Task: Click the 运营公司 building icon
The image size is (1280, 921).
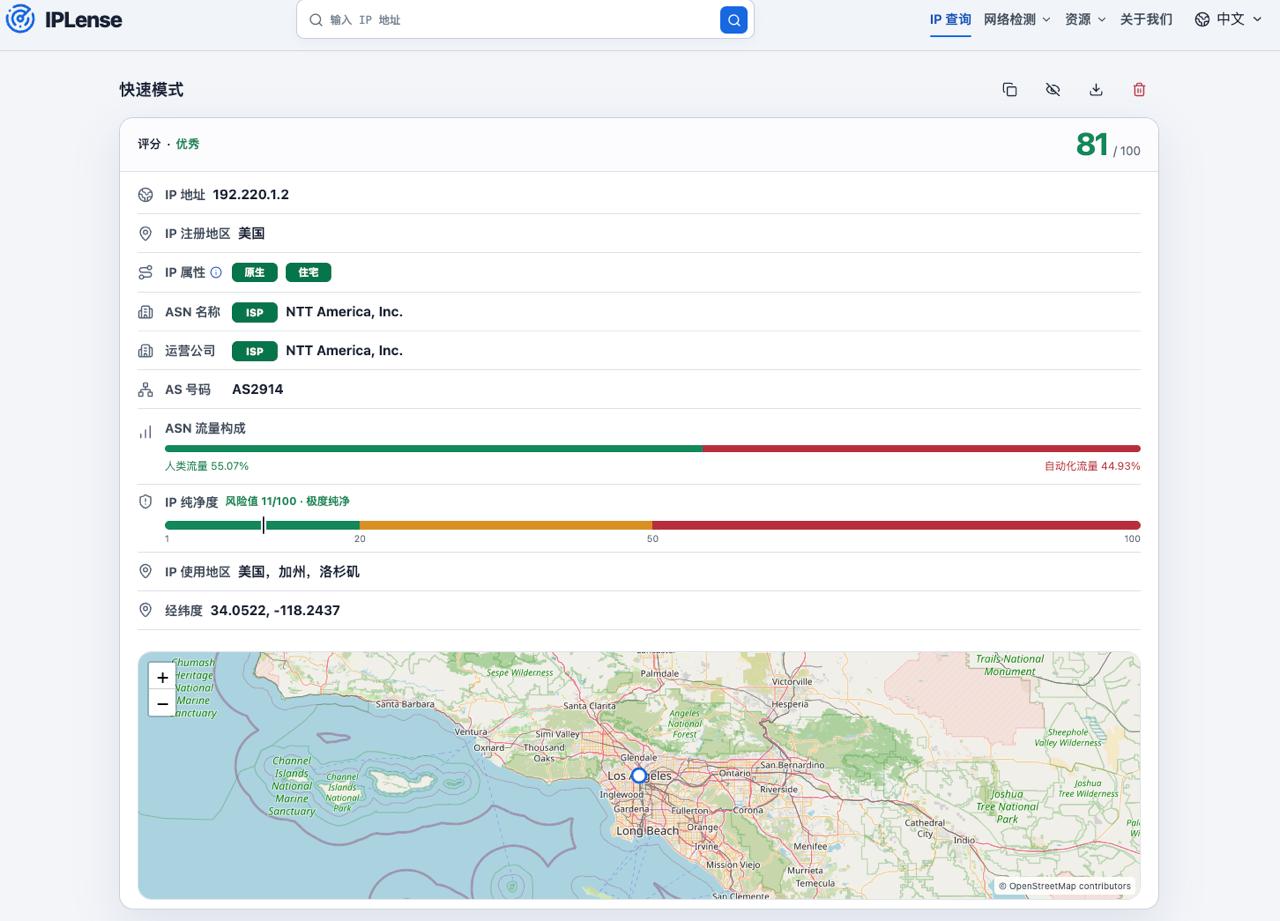Action: [x=146, y=351]
